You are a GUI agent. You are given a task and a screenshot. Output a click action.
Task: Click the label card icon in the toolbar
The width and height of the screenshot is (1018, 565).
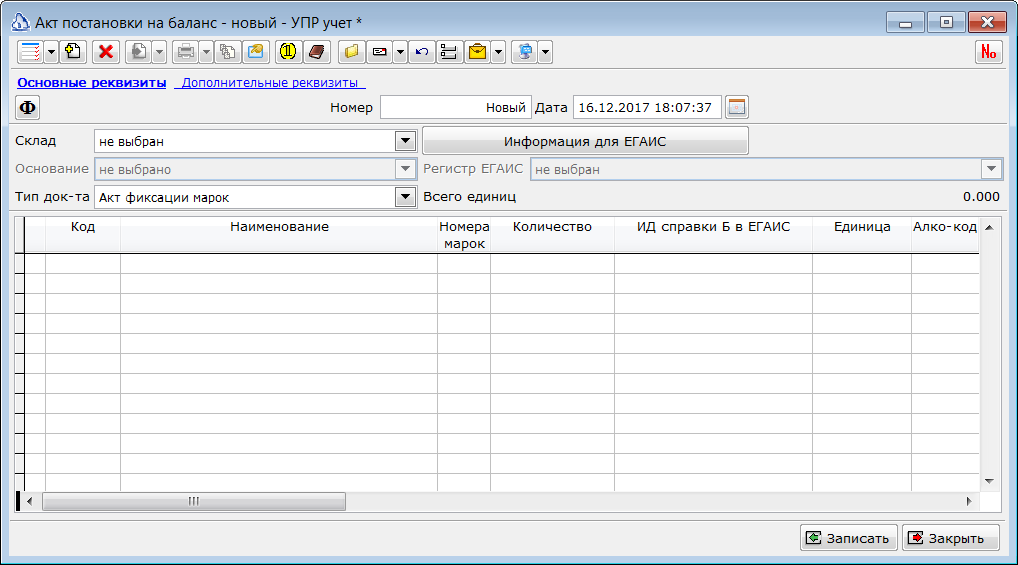pos(380,52)
